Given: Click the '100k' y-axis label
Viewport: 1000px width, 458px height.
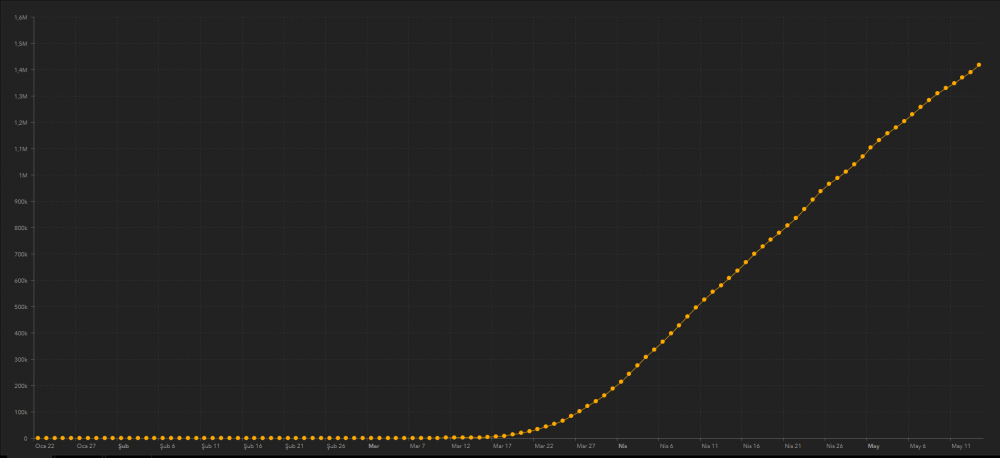Looking at the screenshot, I should click(x=21, y=412).
